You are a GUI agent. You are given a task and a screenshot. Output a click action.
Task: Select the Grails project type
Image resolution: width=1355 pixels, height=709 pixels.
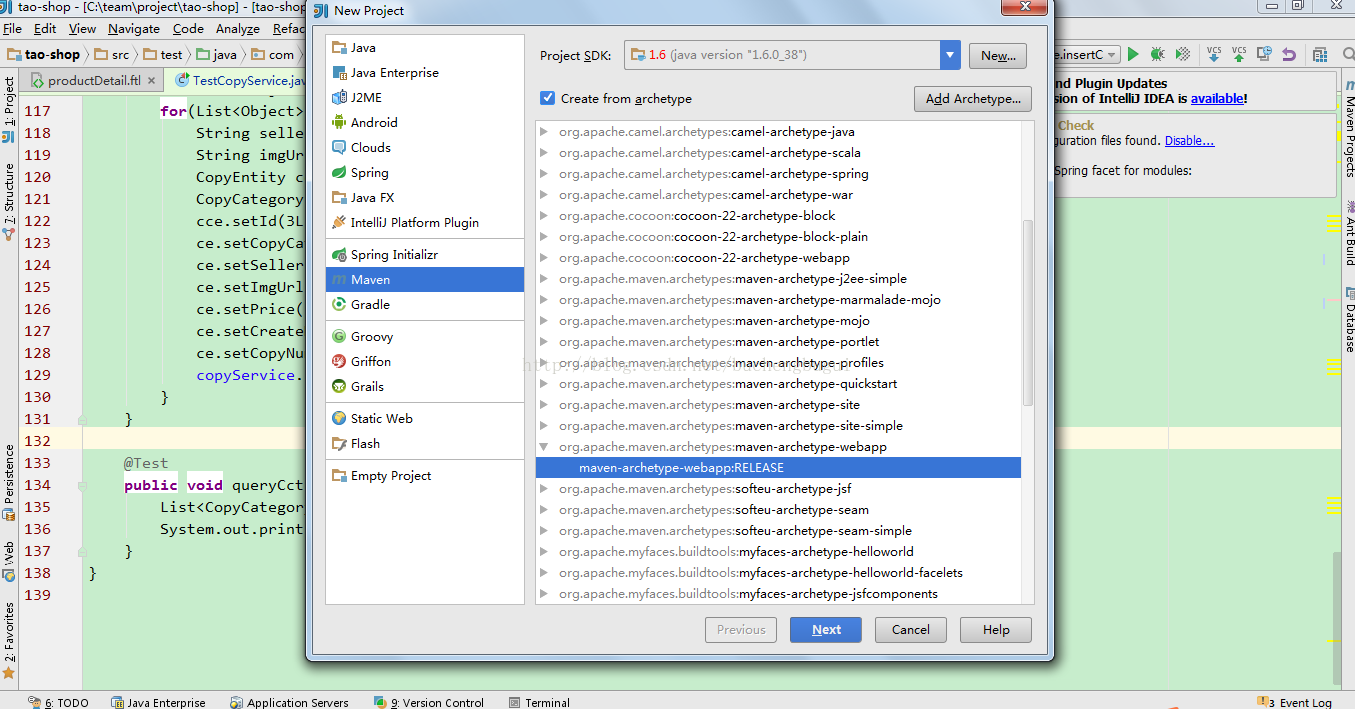click(425, 386)
